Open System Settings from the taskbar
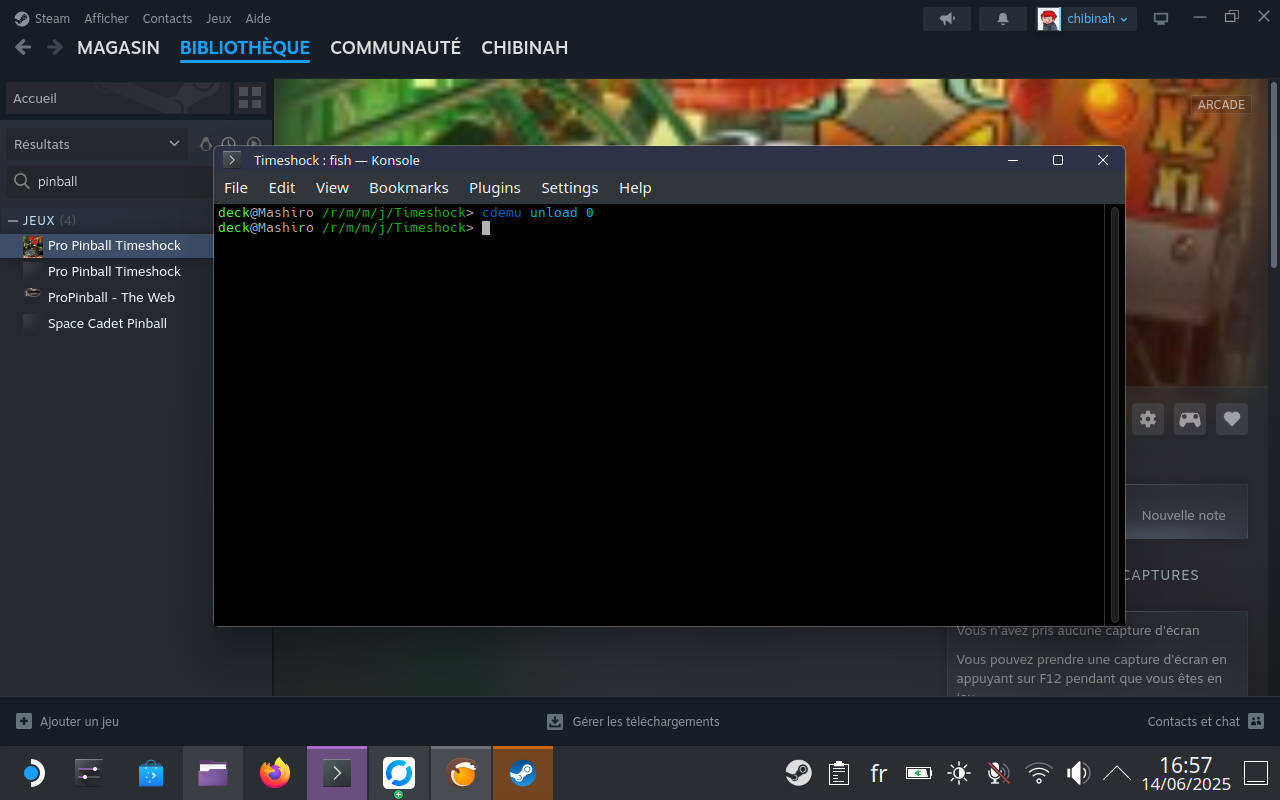This screenshot has width=1280, height=800. [89, 773]
